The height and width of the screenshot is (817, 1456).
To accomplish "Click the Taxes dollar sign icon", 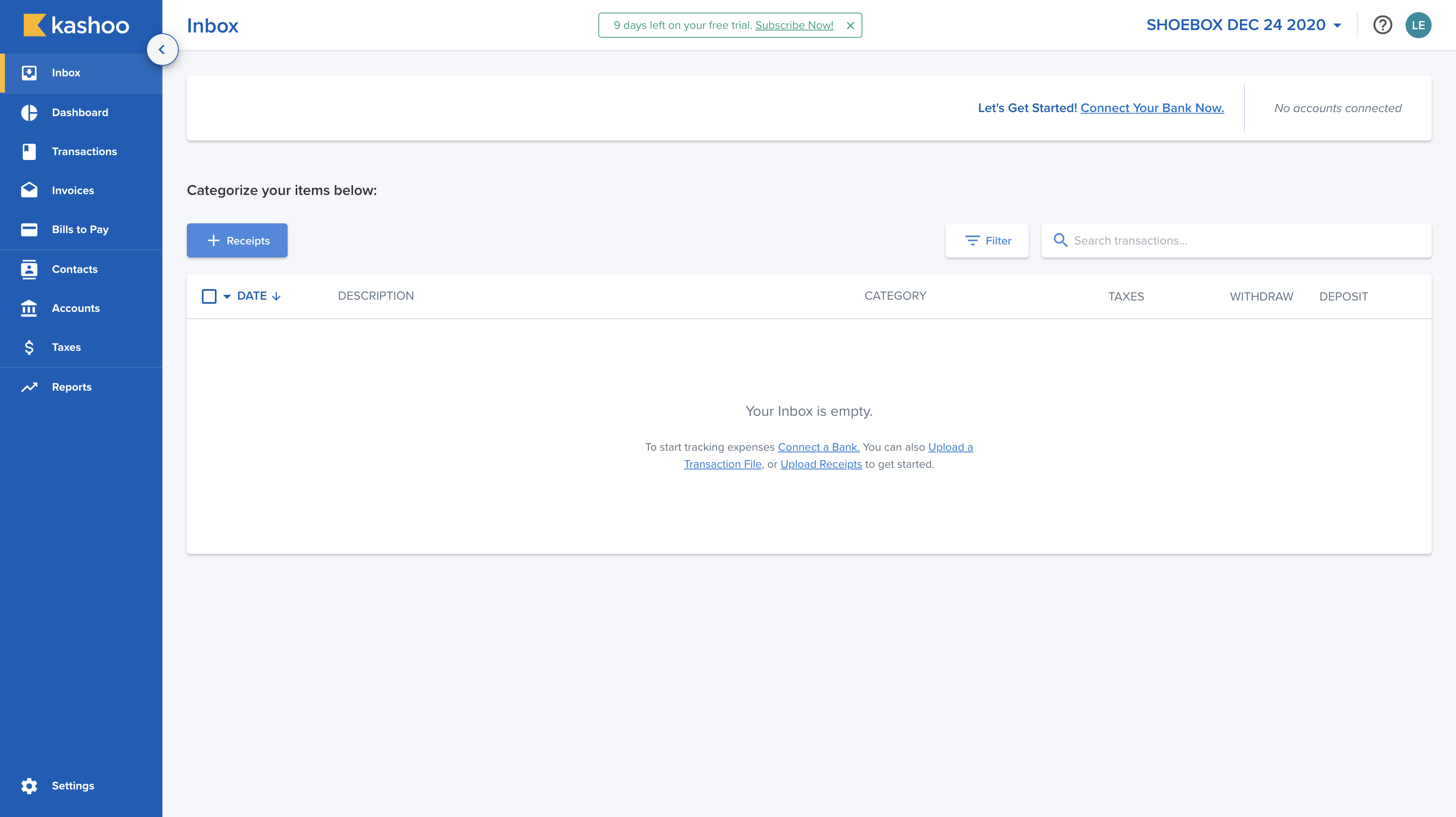I will [x=29, y=347].
